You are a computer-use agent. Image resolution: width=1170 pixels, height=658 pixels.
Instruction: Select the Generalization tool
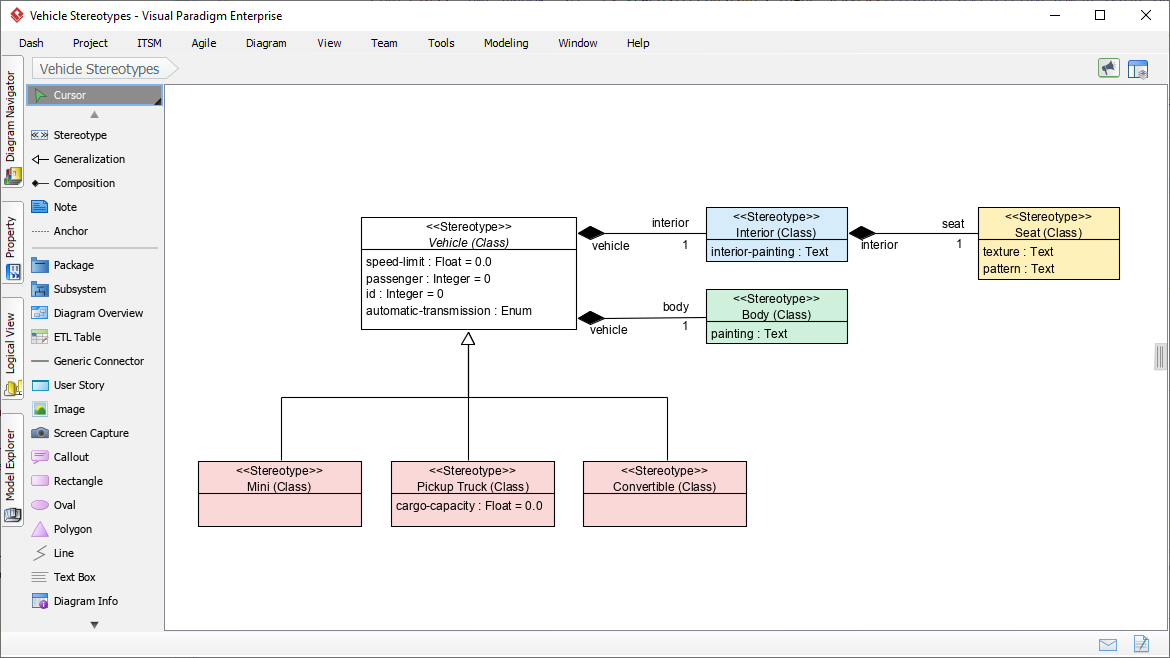[x=90, y=159]
